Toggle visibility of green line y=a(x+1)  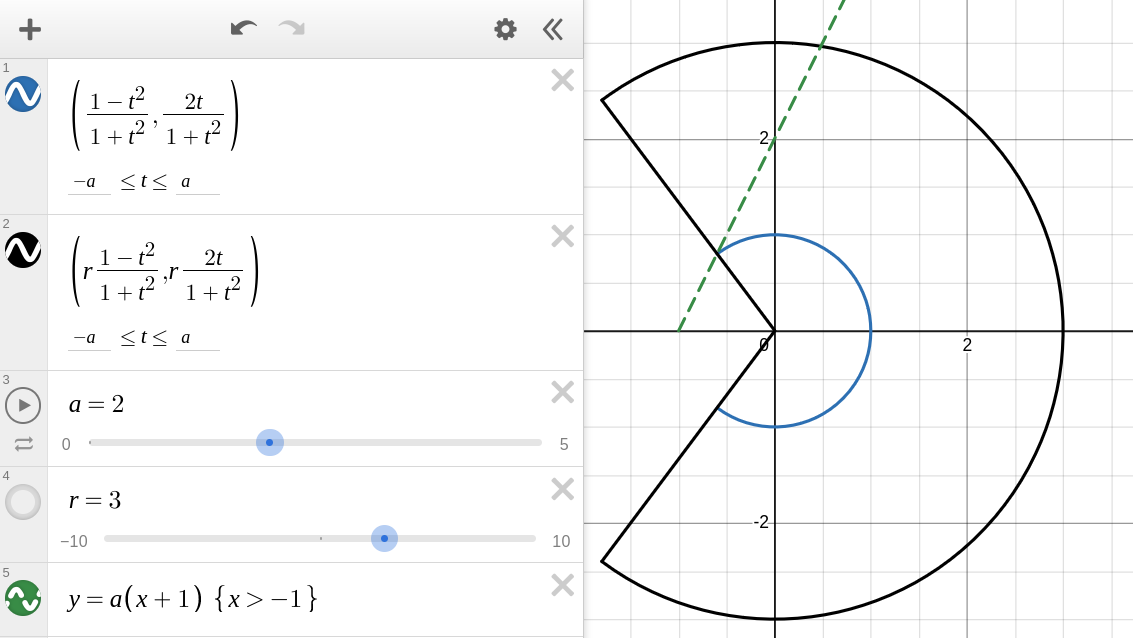[23, 598]
